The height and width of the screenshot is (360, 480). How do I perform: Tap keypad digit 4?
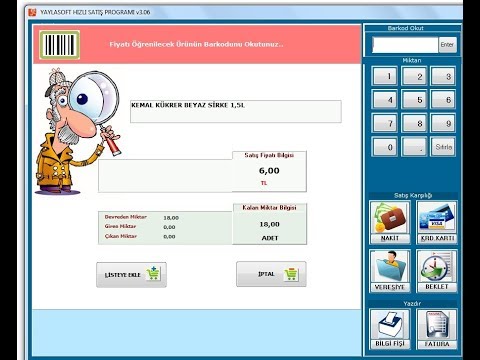click(x=385, y=100)
